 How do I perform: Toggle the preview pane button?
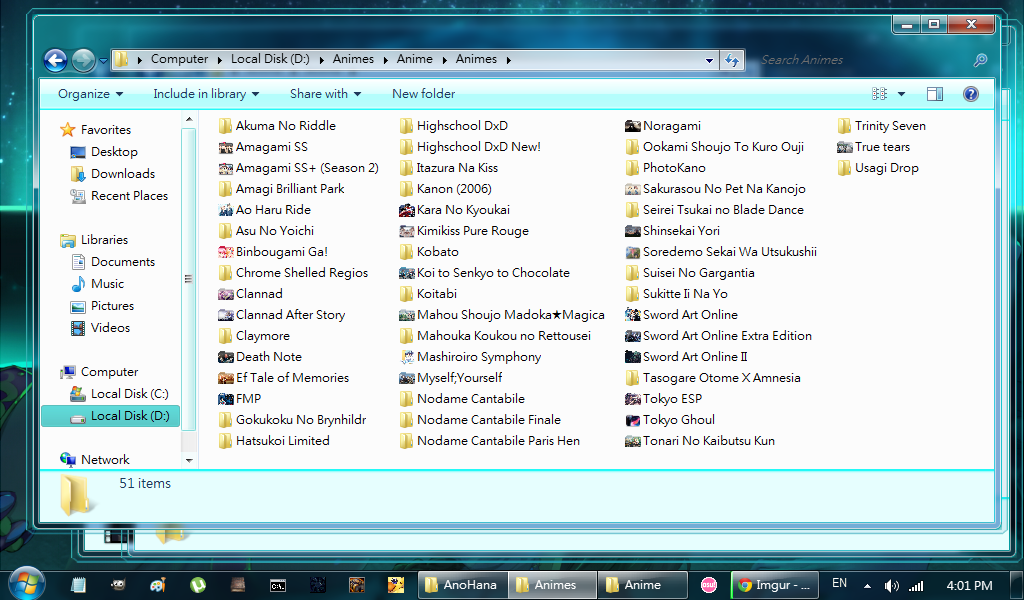(935, 94)
